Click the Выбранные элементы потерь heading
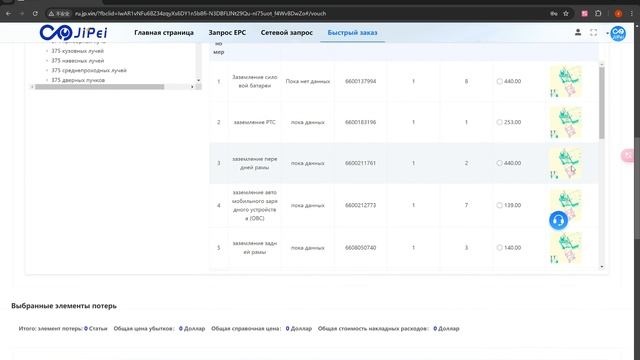Viewport: 640px width, 360px height. pyautogui.click(x=64, y=306)
